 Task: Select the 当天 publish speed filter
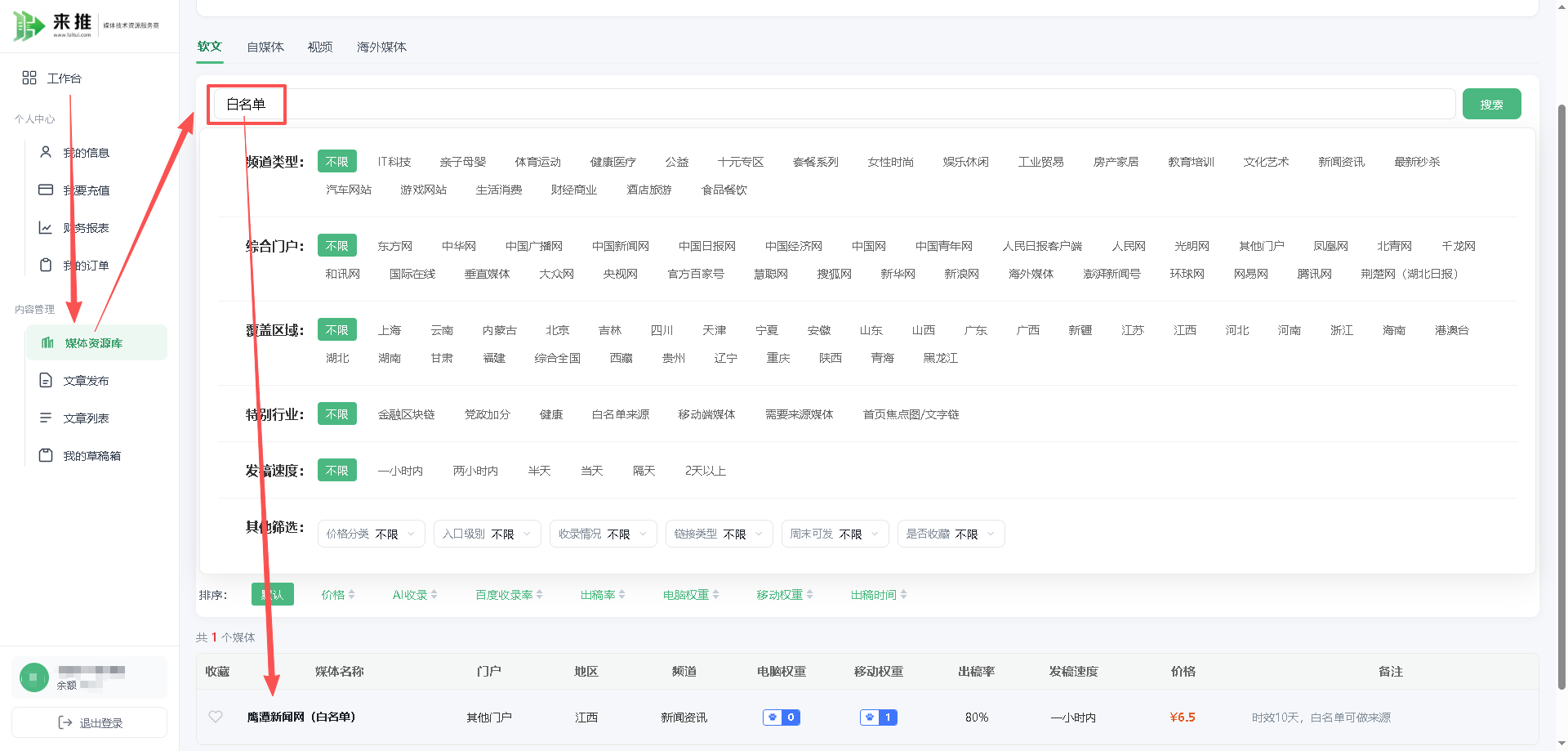(x=592, y=471)
